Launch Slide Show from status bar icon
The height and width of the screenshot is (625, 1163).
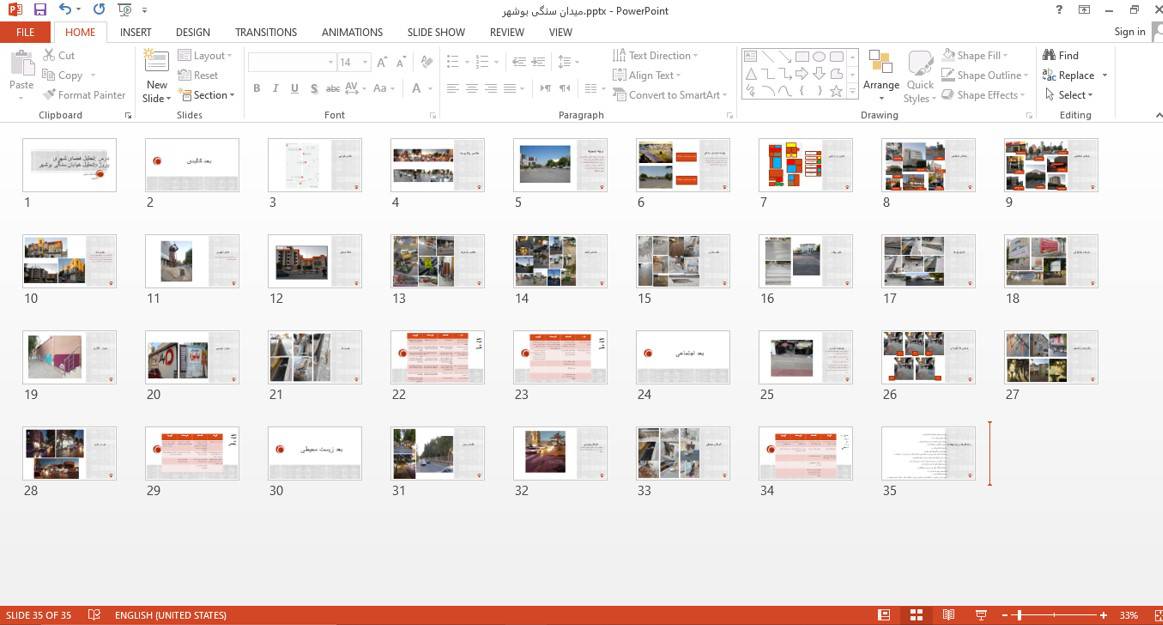[981, 615]
